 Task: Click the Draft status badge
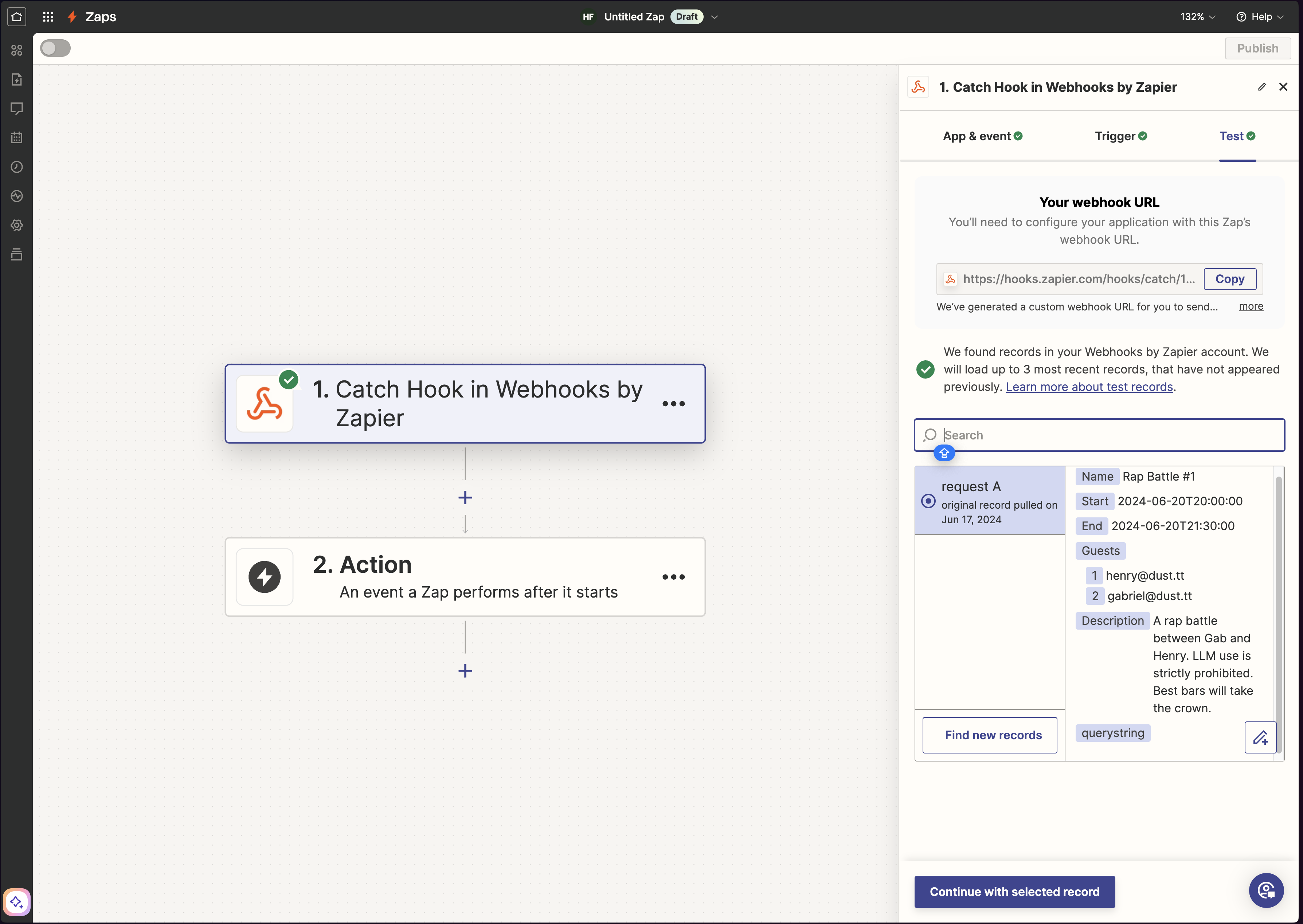pos(687,16)
